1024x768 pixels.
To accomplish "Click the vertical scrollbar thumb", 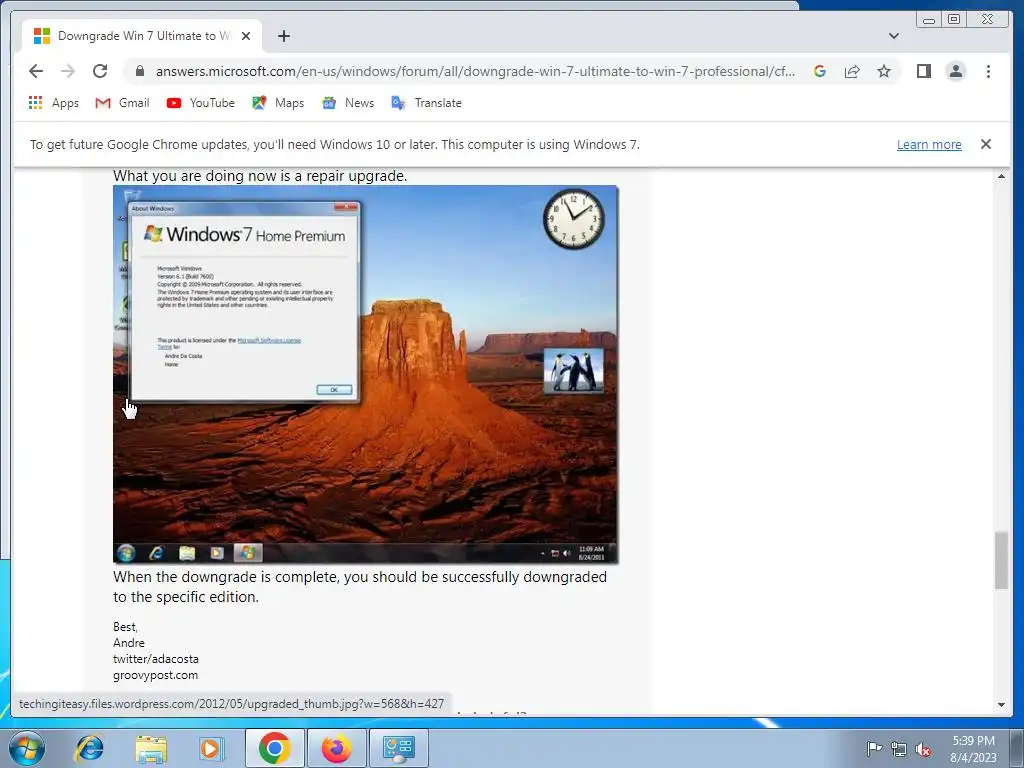I will tap(1001, 560).
